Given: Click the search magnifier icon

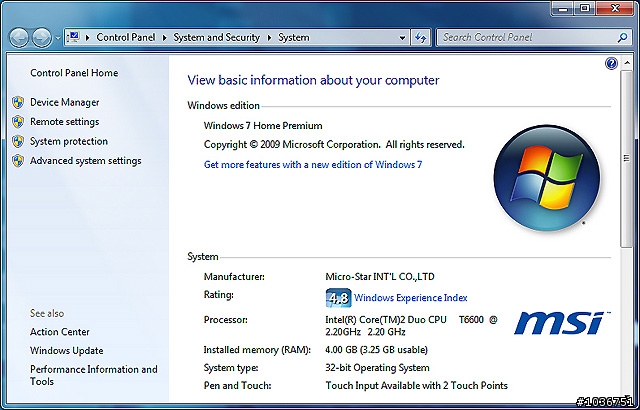Looking at the screenshot, I should [x=622, y=38].
